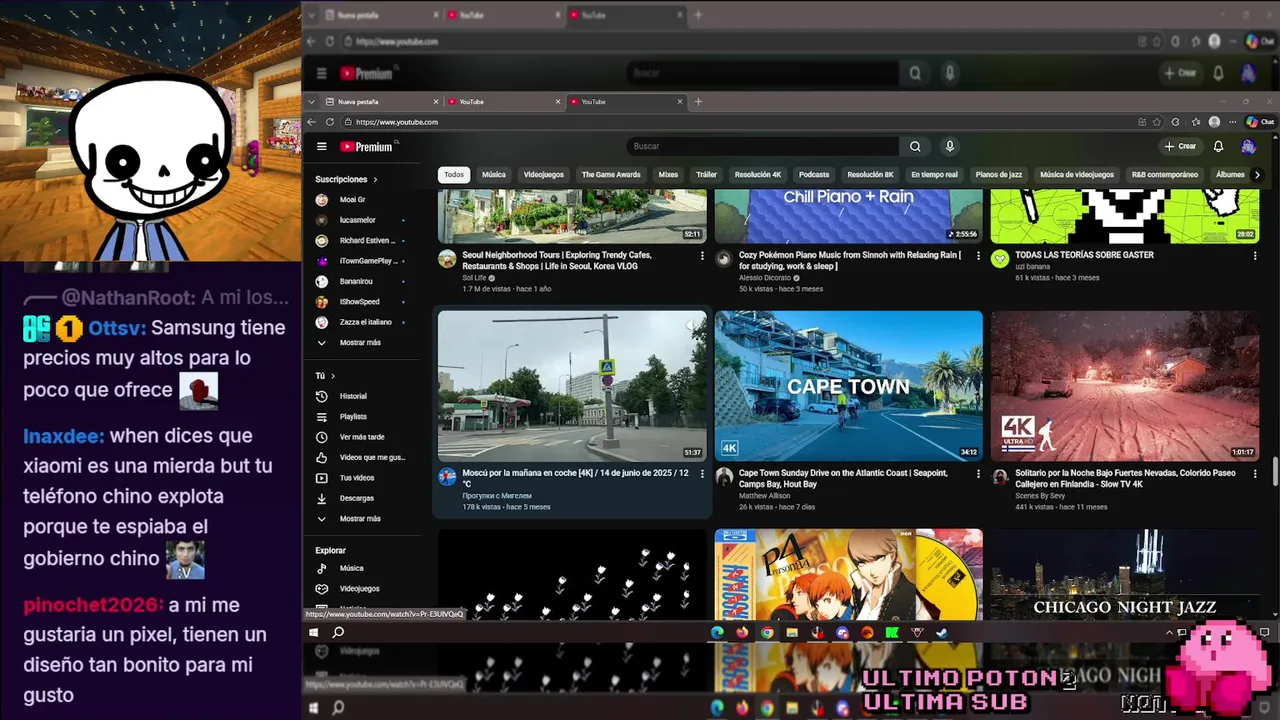Open the Tú section header chevron
The width and height of the screenshot is (1280, 720).
click(332, 376)
